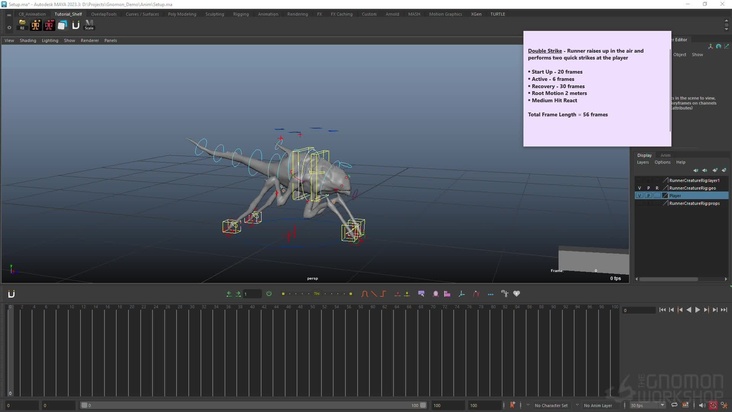
Task: Click the green refresh icon above timeline
Action: click(x=269, y=294)
